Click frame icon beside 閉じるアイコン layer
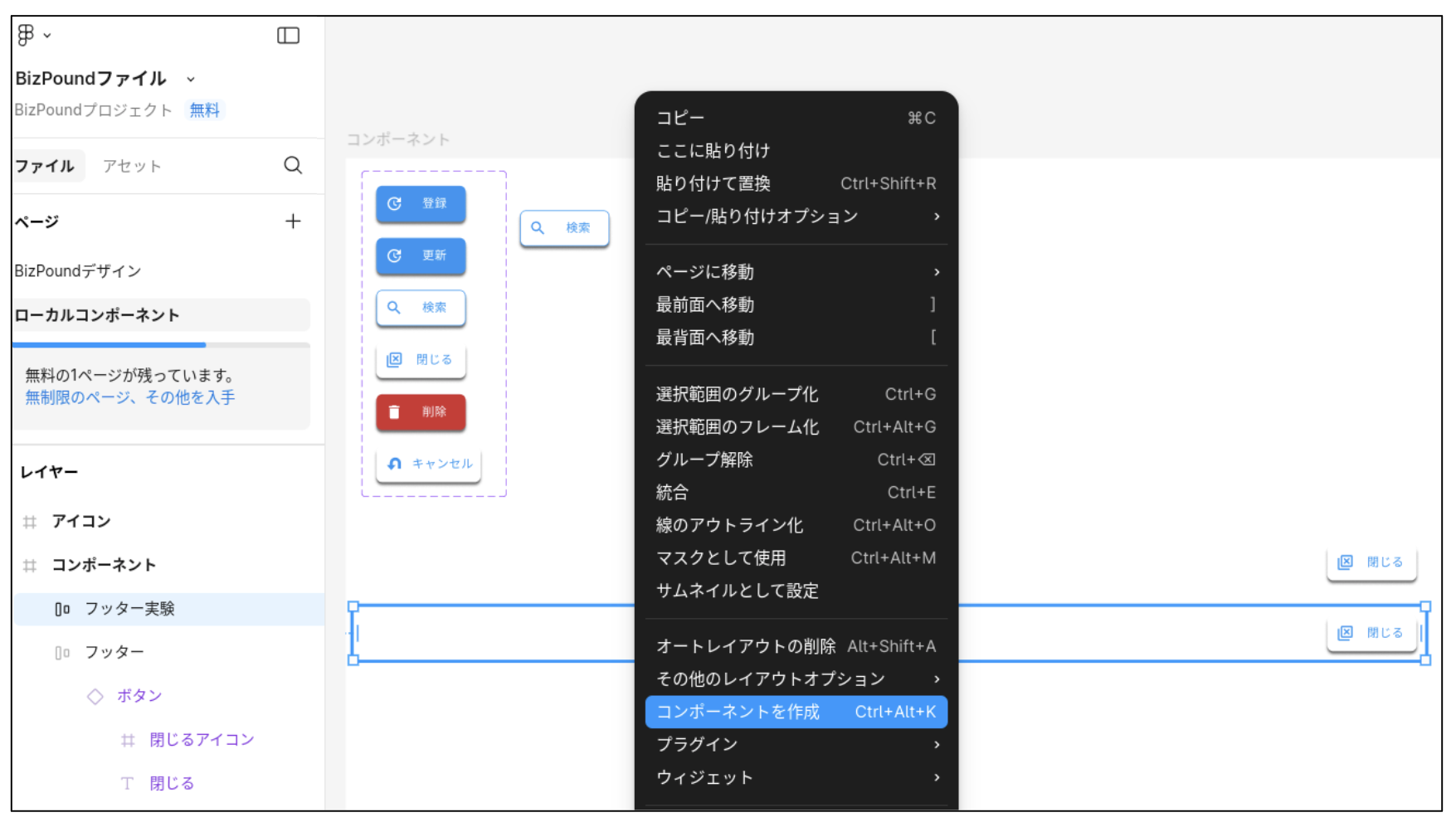The width and height of the screenshot is (1456, 827). point(128,740)
